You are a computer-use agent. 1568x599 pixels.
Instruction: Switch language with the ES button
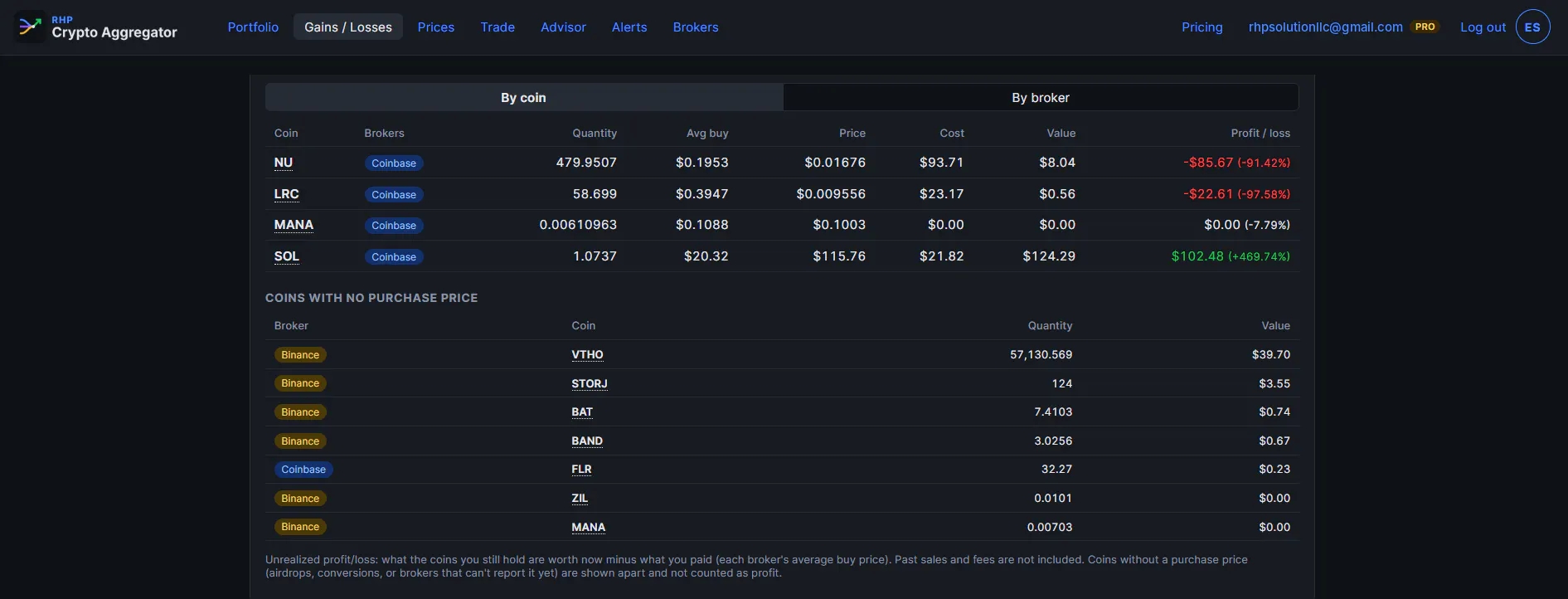coord(1532,27)
